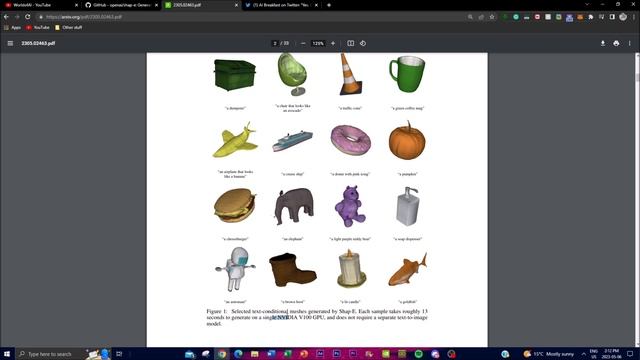
Task: Open the PDF sidebar menu icon
Action: click(10, 43)
